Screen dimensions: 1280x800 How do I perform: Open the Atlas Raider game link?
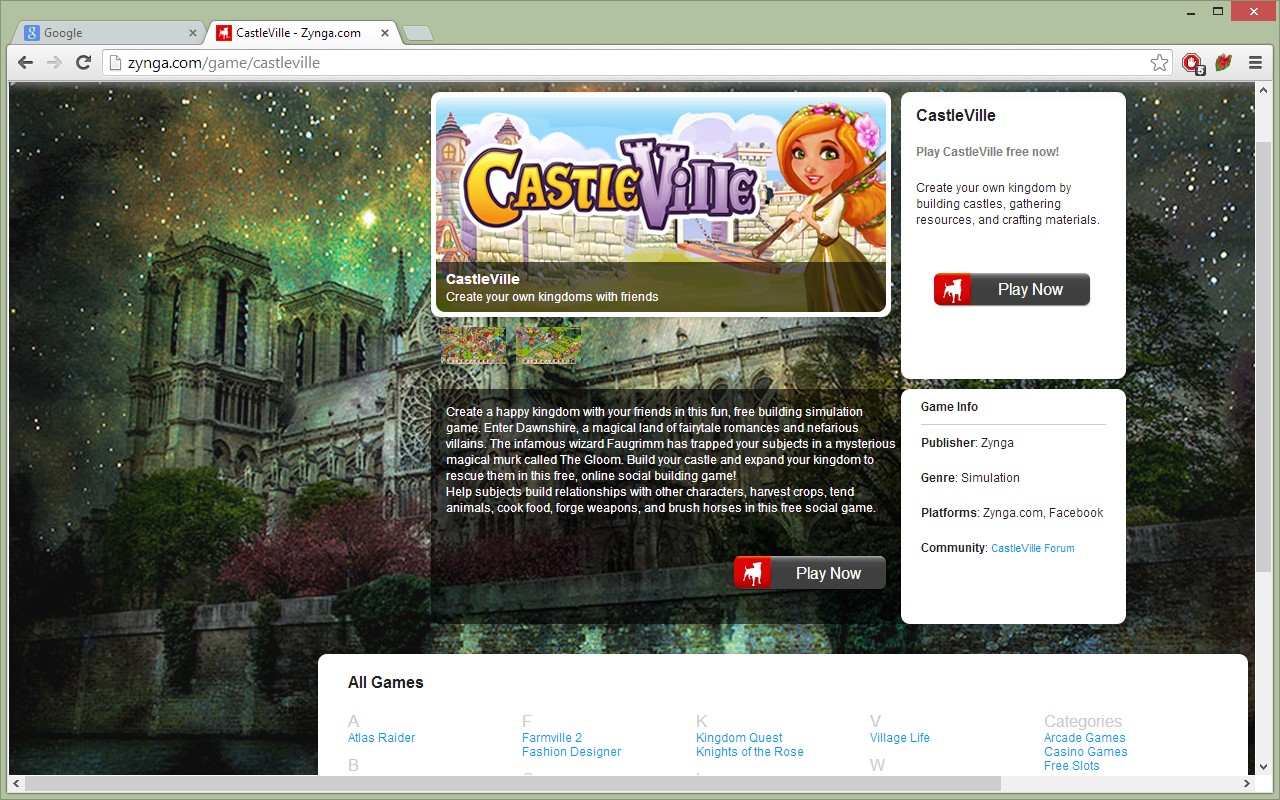(381, 738)
